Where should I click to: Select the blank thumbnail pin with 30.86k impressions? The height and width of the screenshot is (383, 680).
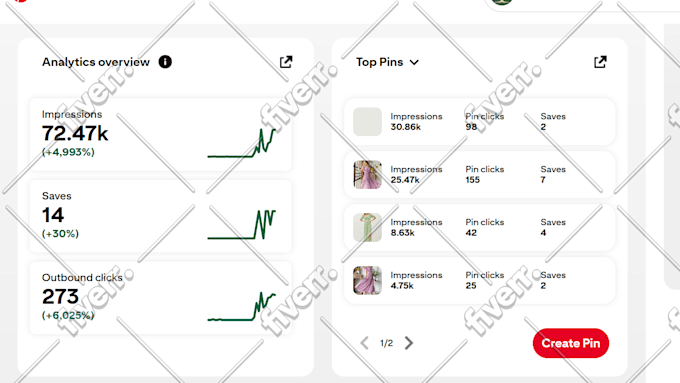[367, 122]
